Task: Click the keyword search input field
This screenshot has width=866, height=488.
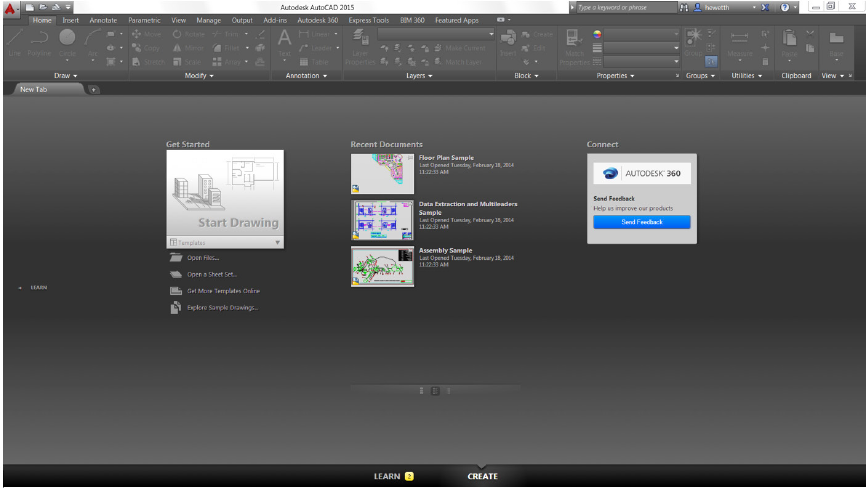Action: (x=625, y=7)
